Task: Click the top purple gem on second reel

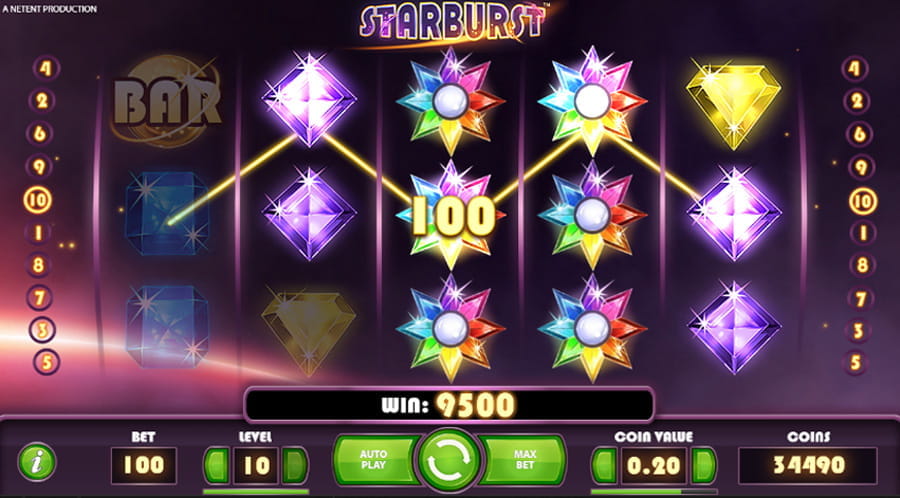Action: 309,99
